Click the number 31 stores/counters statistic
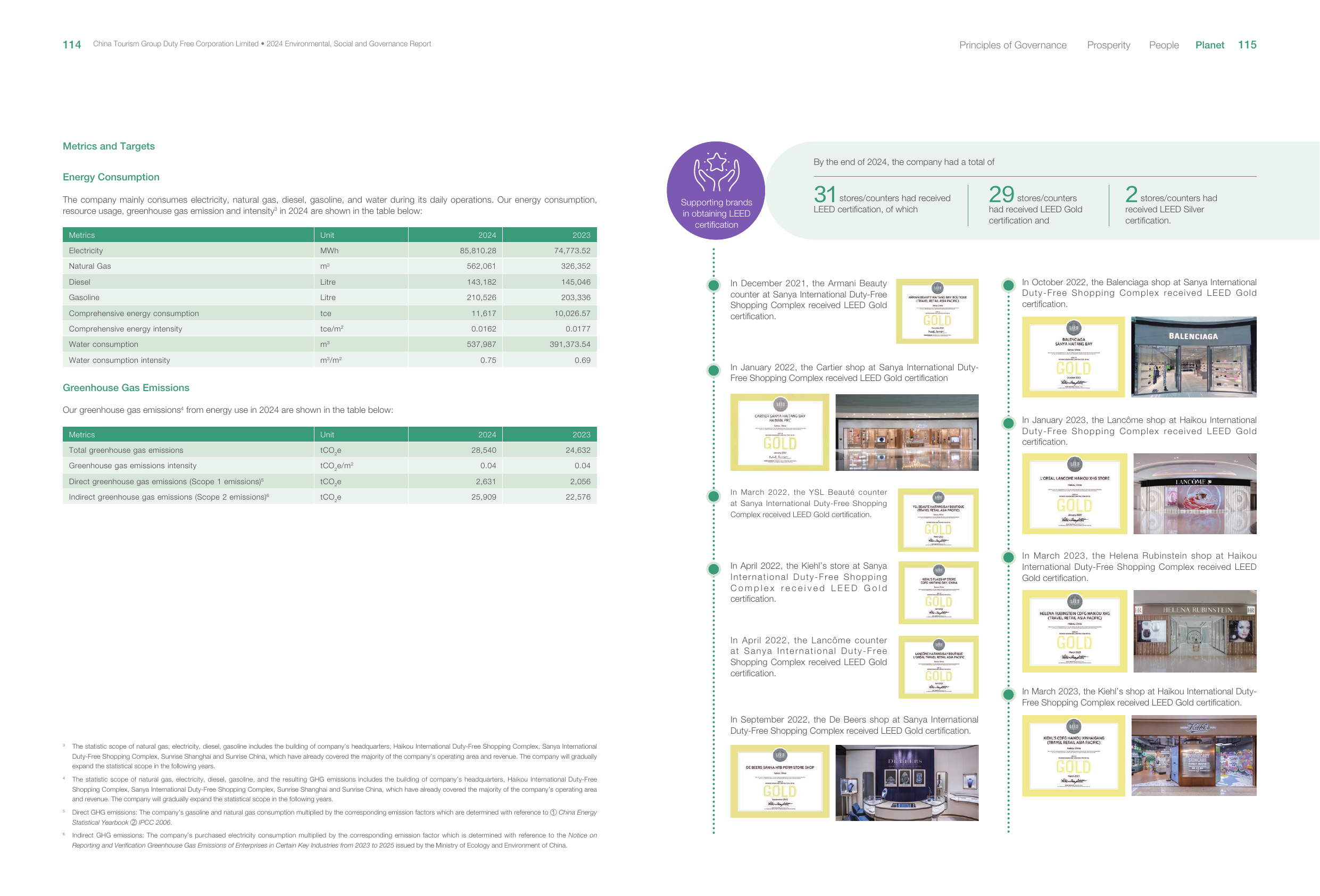Viewport: 1320px width, 896px height. 825,194
